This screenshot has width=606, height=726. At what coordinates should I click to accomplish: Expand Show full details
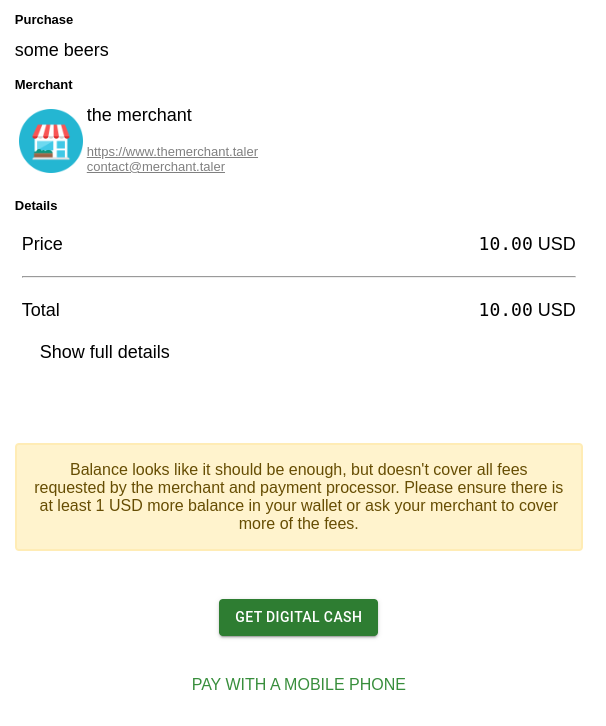pos(105,352)
